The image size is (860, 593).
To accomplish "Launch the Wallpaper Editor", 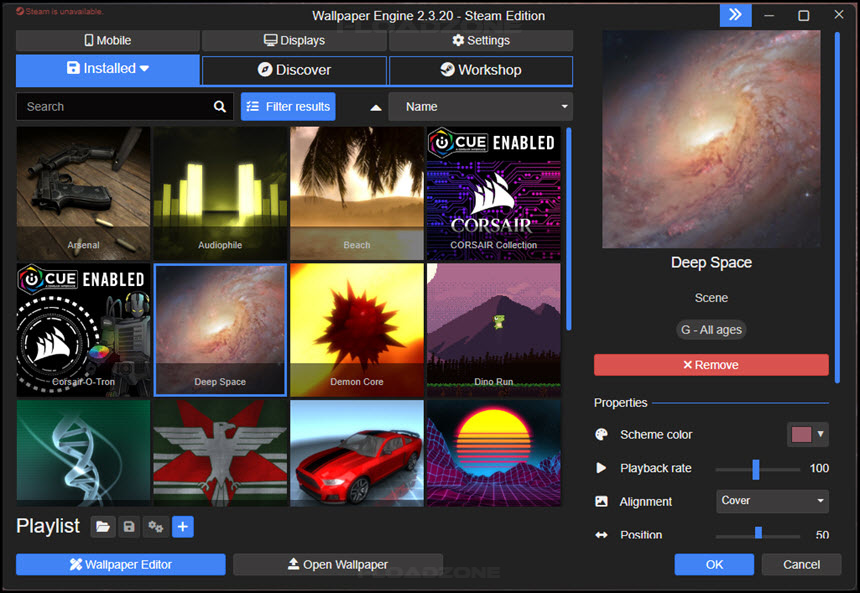I will tap(121, 564).
